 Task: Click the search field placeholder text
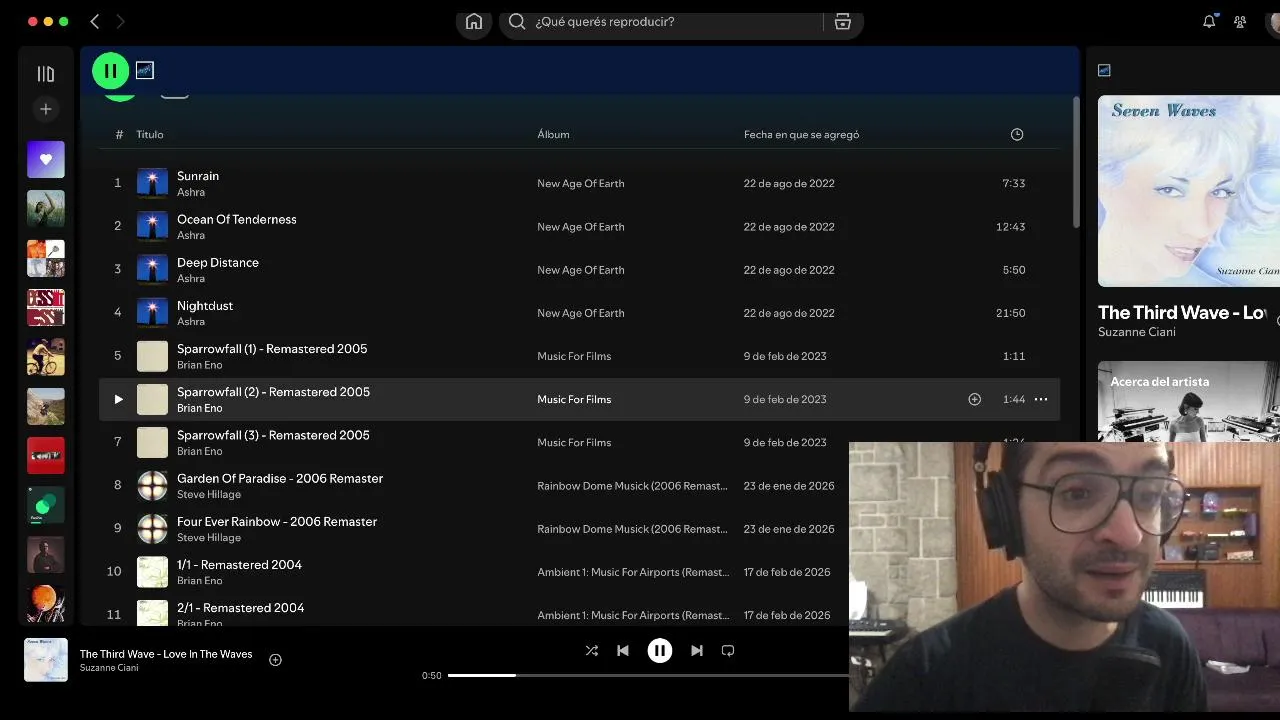tap(604, 22)
